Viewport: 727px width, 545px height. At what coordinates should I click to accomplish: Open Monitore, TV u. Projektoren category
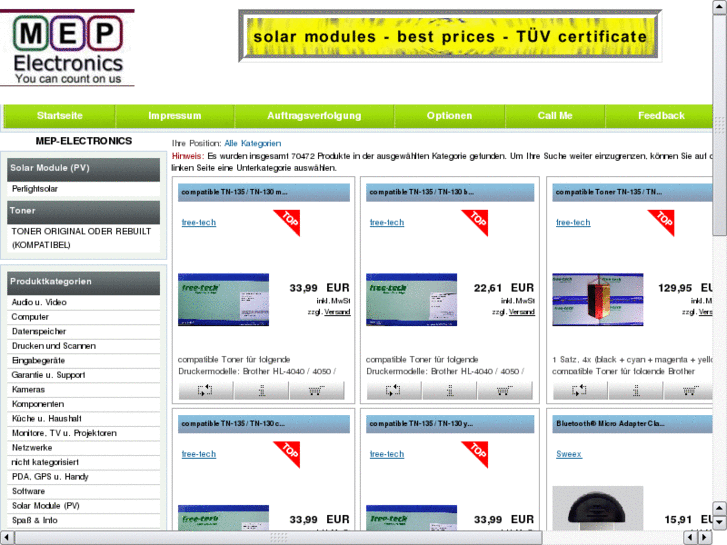(83, 433)
